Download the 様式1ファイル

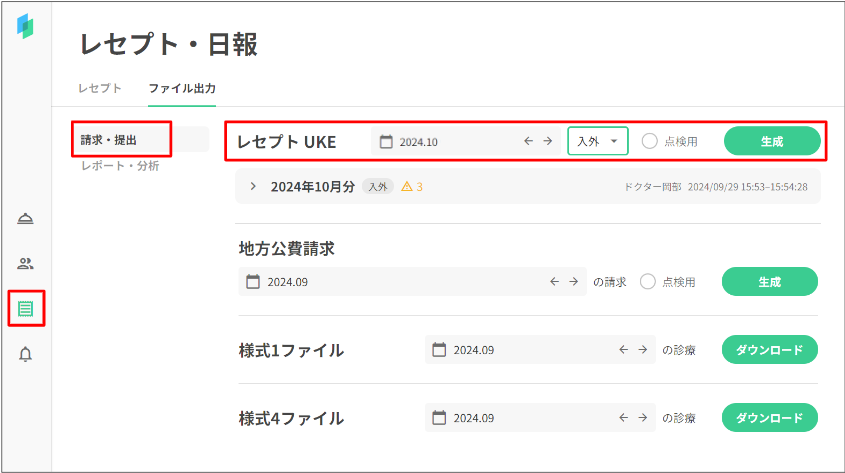[769, 350]
